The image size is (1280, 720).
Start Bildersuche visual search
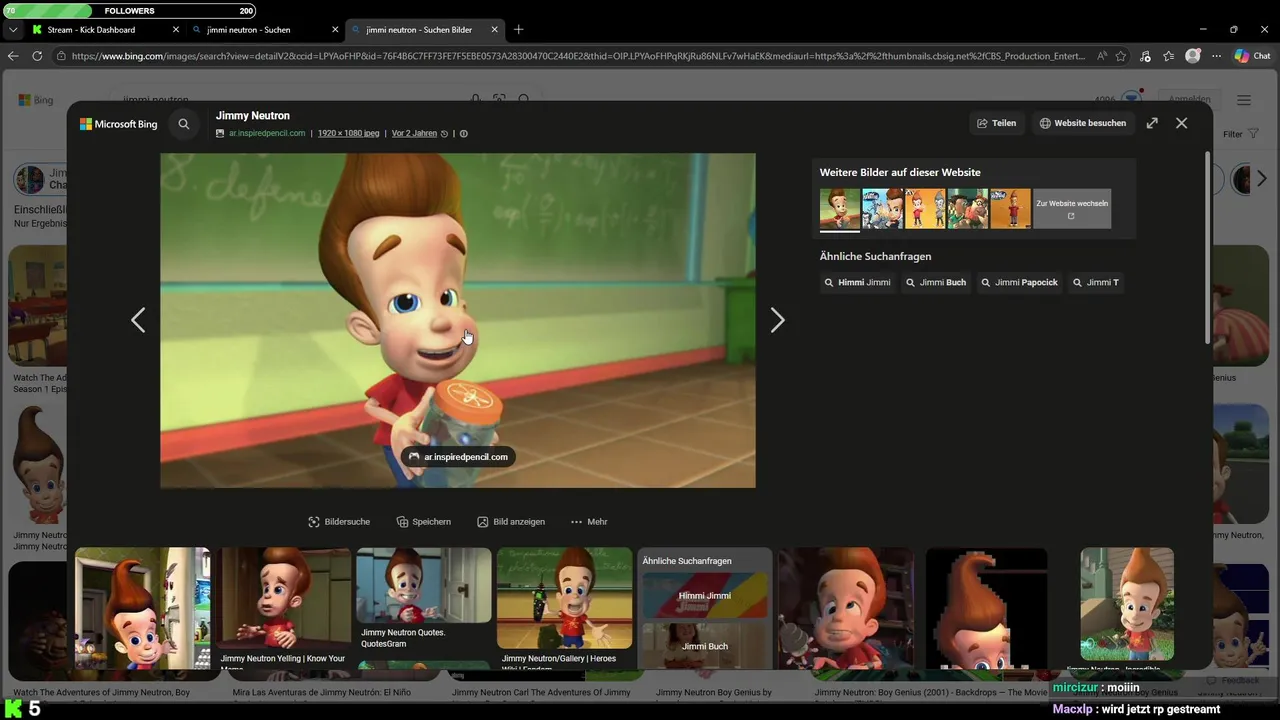(339, 522)
